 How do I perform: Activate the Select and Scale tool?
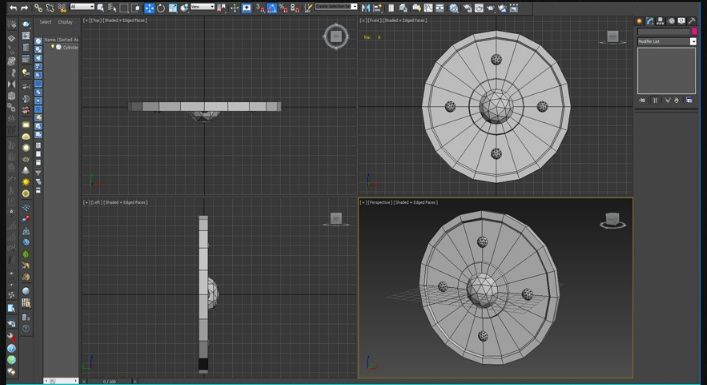pyautogui.click(x=173, y=8)
